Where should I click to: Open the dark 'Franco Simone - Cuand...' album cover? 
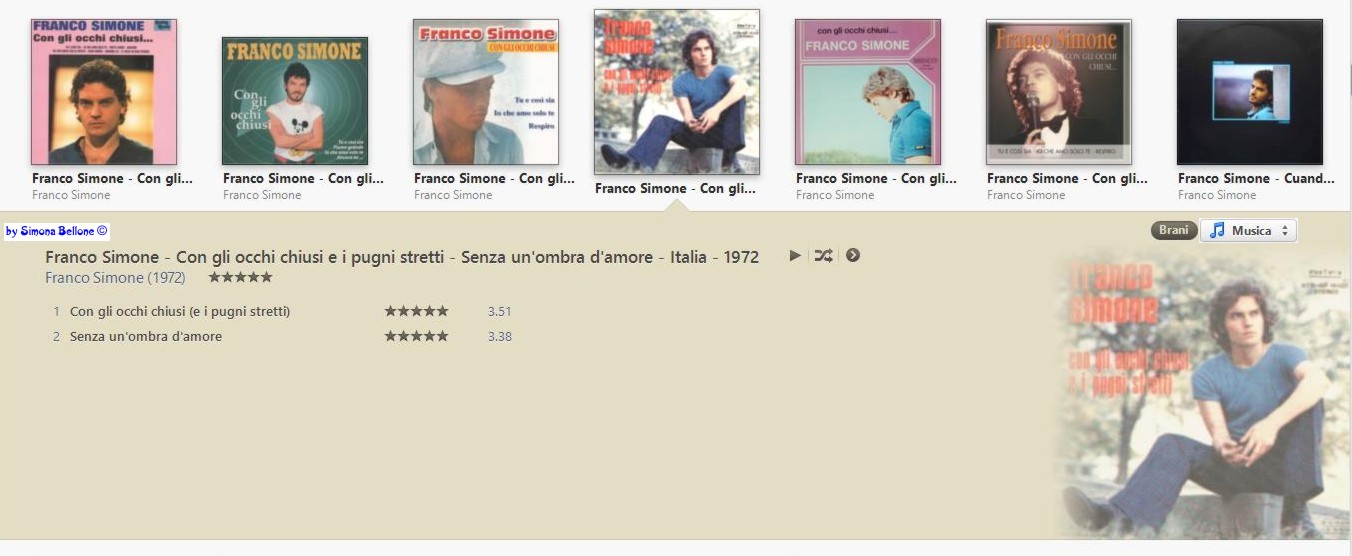click(x=1250, y=92)
